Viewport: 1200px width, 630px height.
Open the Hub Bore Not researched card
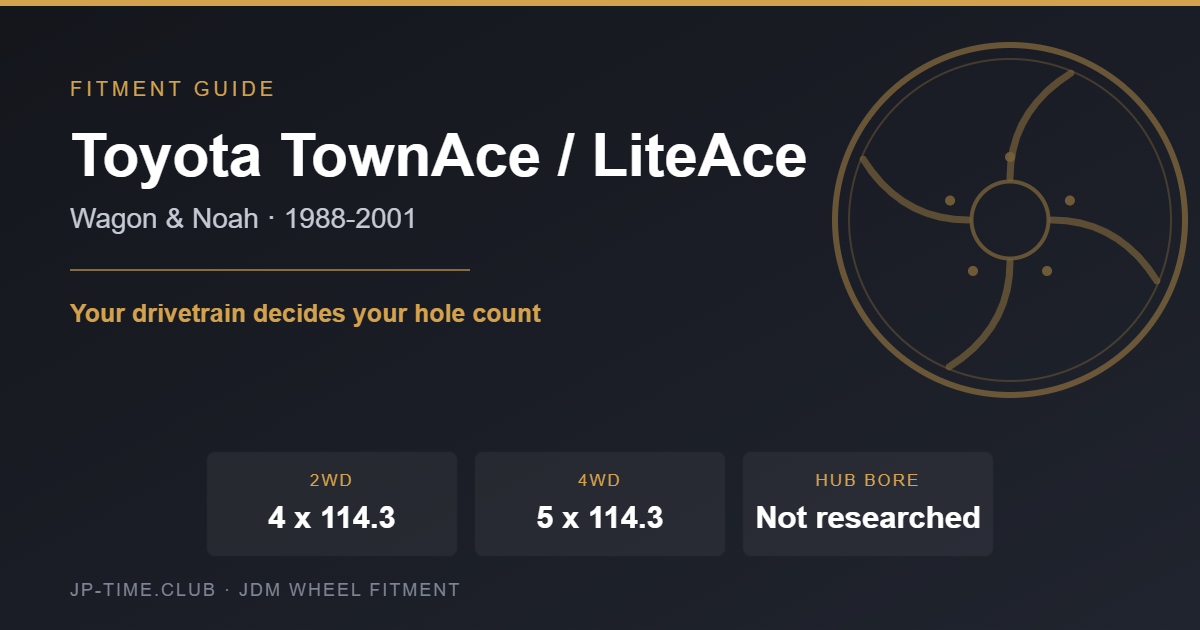(x=868, y=504)
